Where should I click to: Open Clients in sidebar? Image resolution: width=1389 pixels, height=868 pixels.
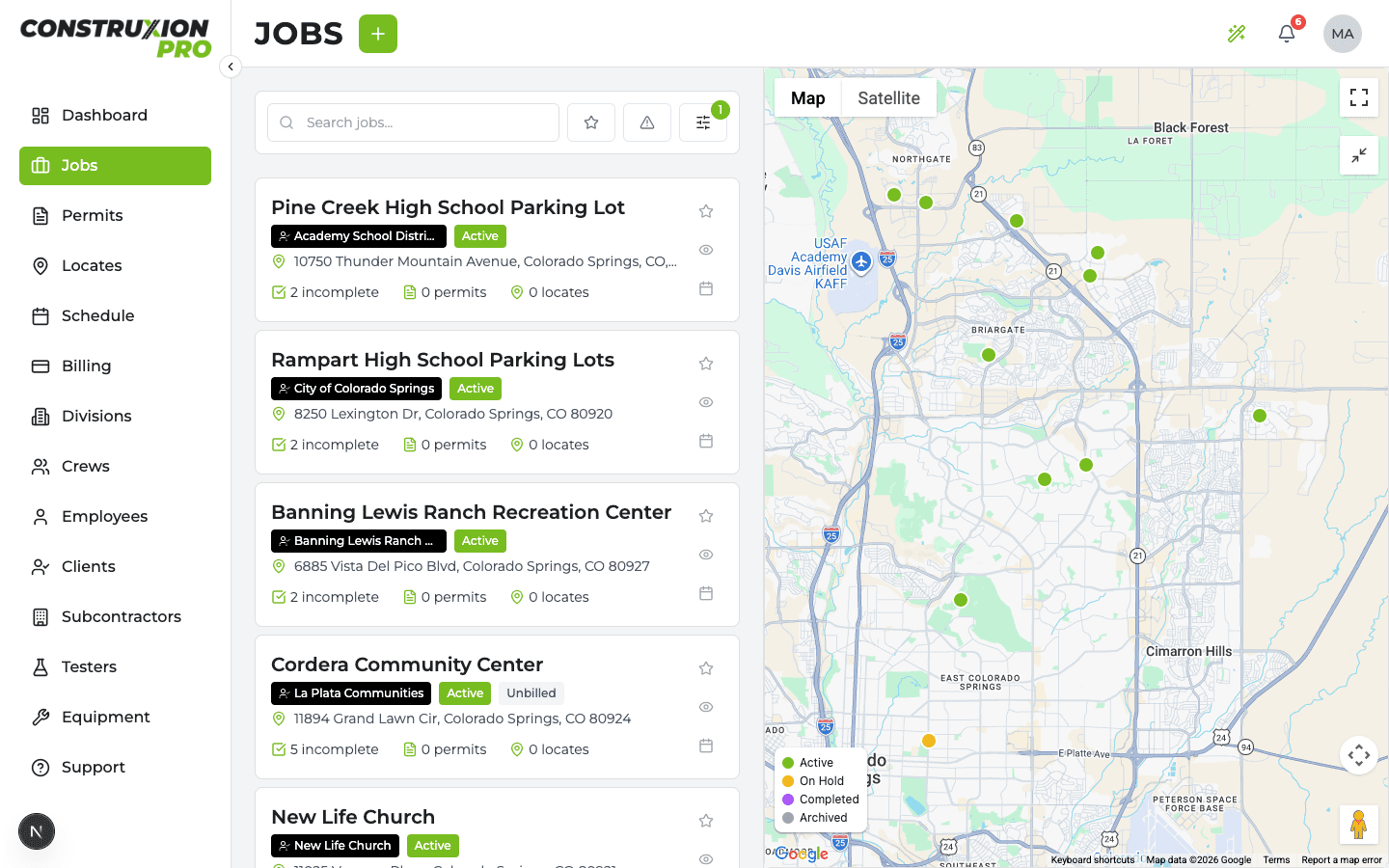115,567
